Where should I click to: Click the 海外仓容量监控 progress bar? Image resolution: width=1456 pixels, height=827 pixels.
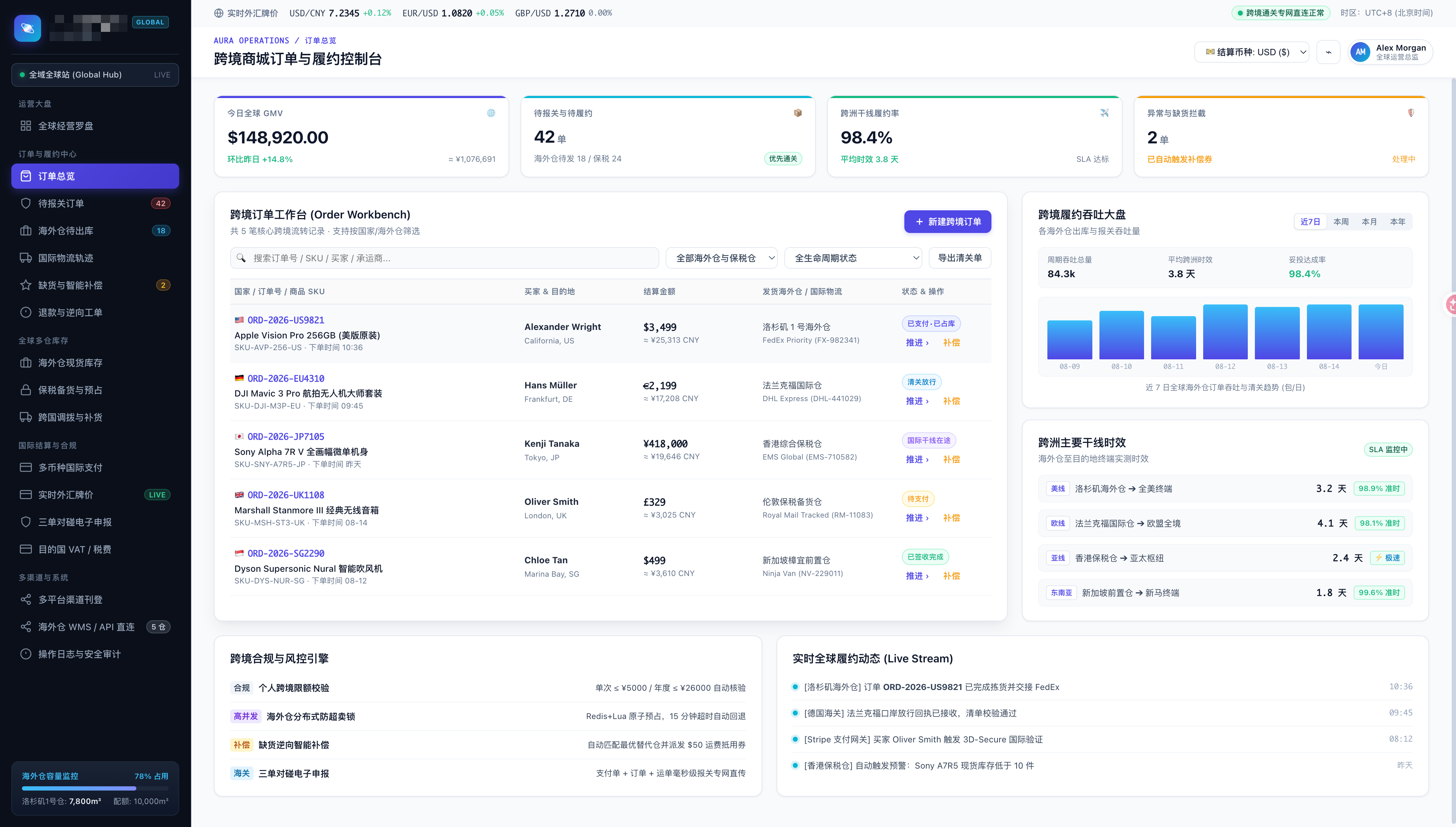(x=95, y=788)
